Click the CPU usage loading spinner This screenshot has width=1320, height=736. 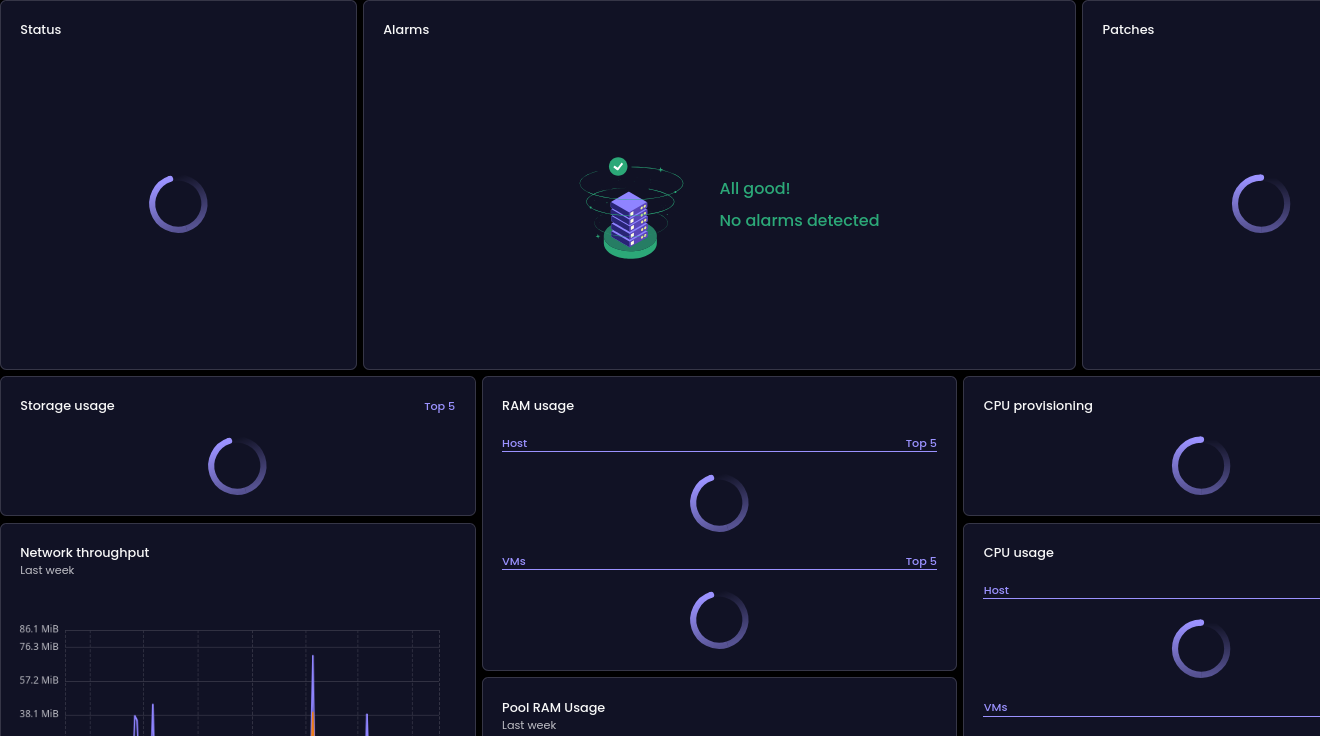click(1201, 648)
